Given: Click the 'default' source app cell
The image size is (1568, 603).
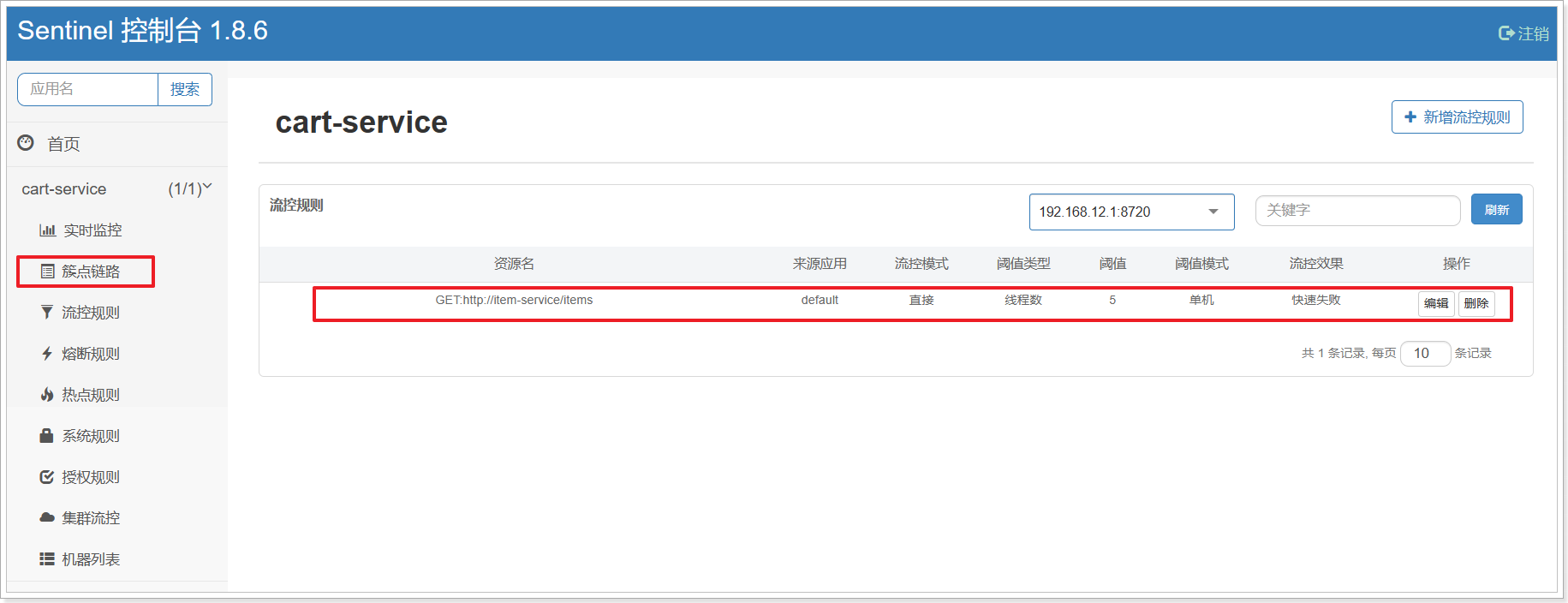Looking at the screenshot, I should (x=820, y=300).
